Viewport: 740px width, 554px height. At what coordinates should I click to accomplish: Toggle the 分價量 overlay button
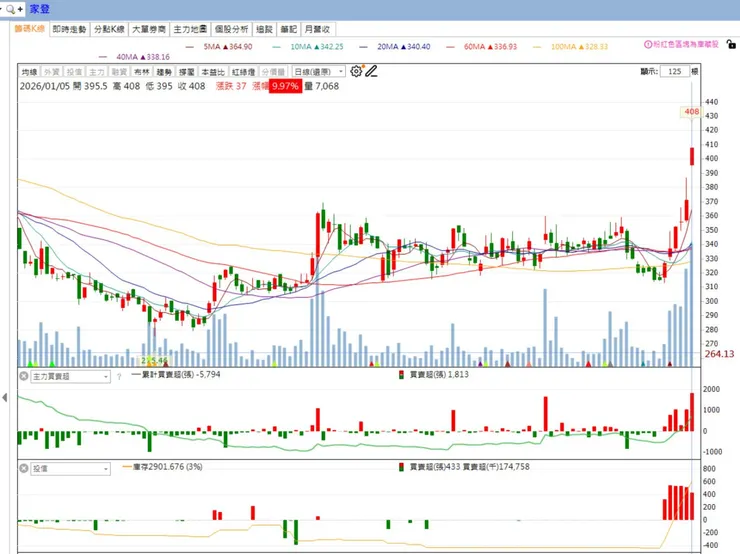(273, 72)
